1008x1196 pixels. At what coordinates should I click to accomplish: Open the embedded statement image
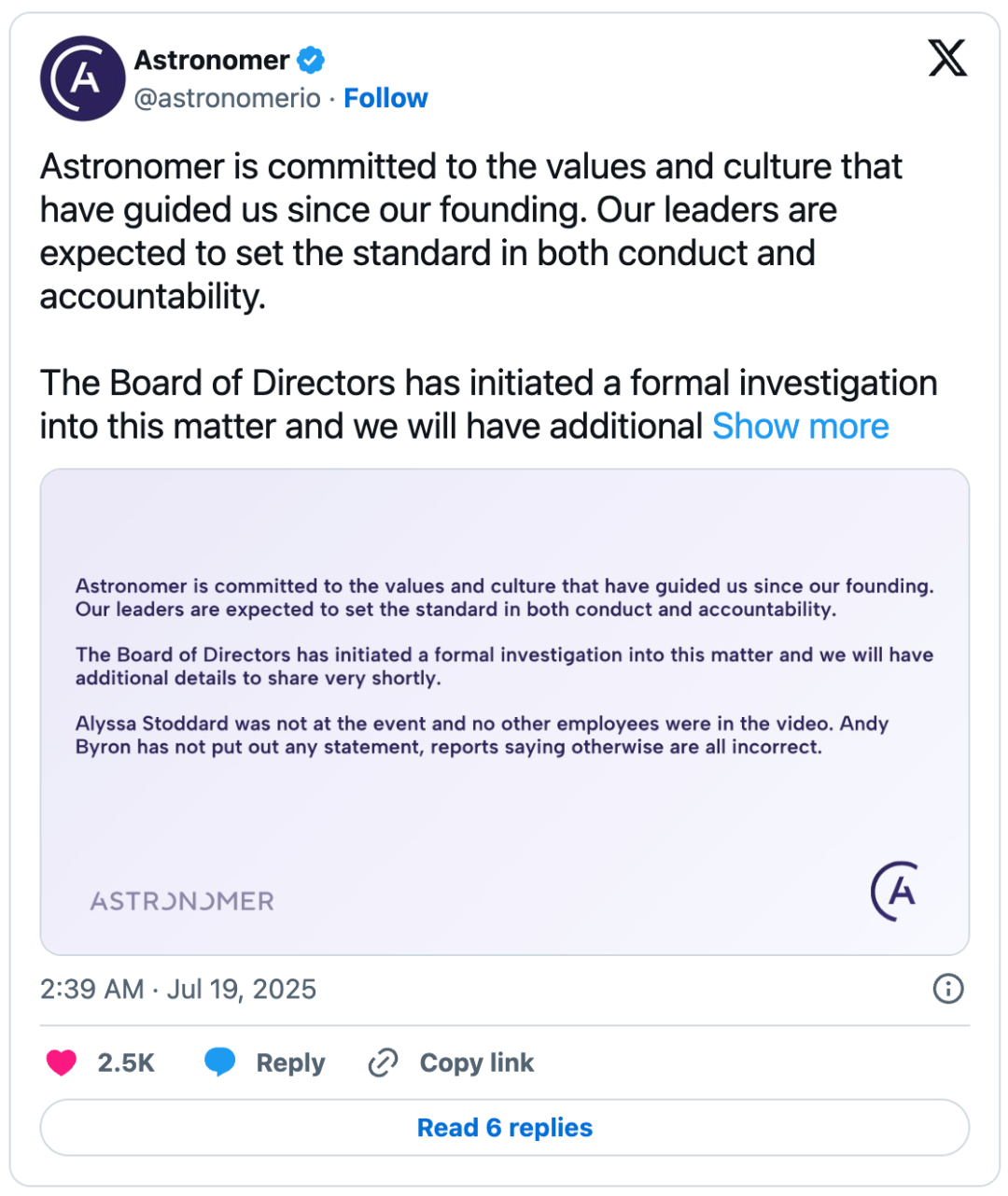(x=505, y=712)
